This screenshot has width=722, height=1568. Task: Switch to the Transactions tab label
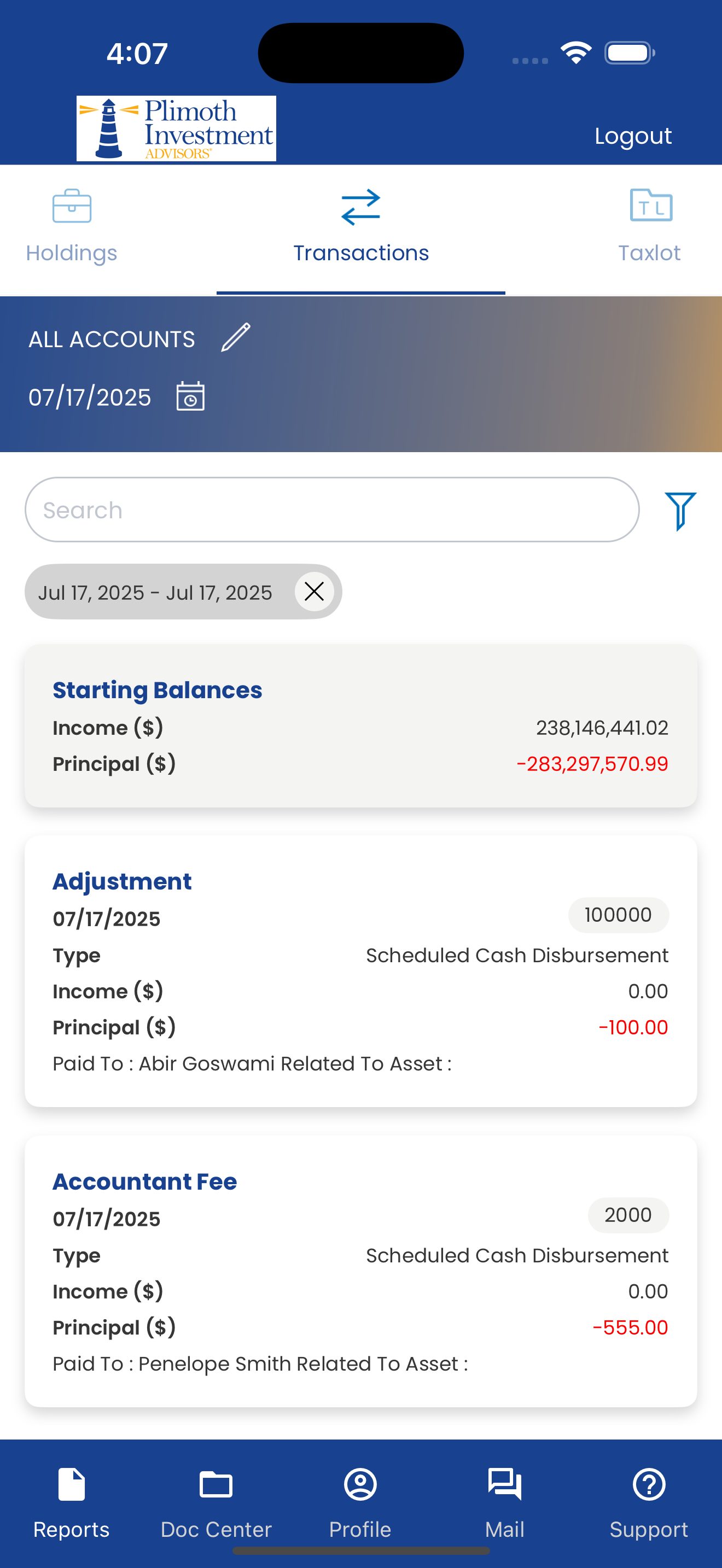(361, 253)
